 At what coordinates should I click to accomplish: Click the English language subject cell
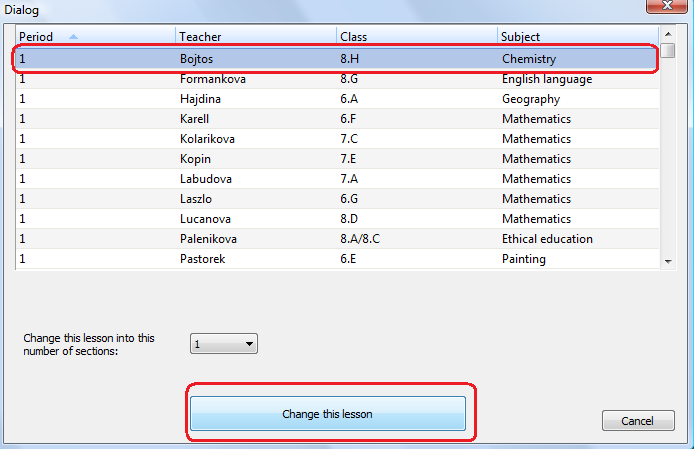pyautogui.click(x=547, y=79)
